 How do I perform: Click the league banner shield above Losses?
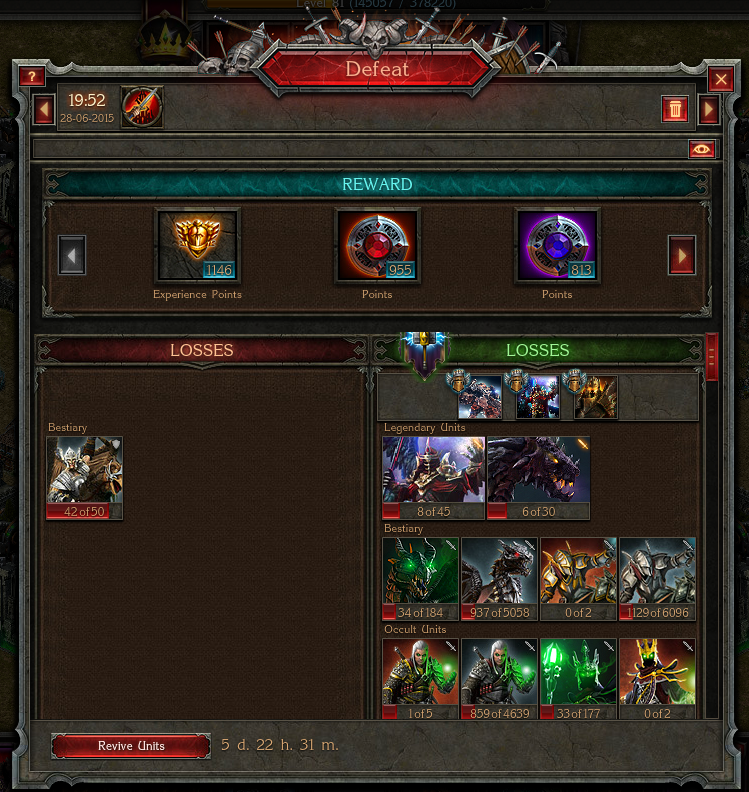[424, 355]
